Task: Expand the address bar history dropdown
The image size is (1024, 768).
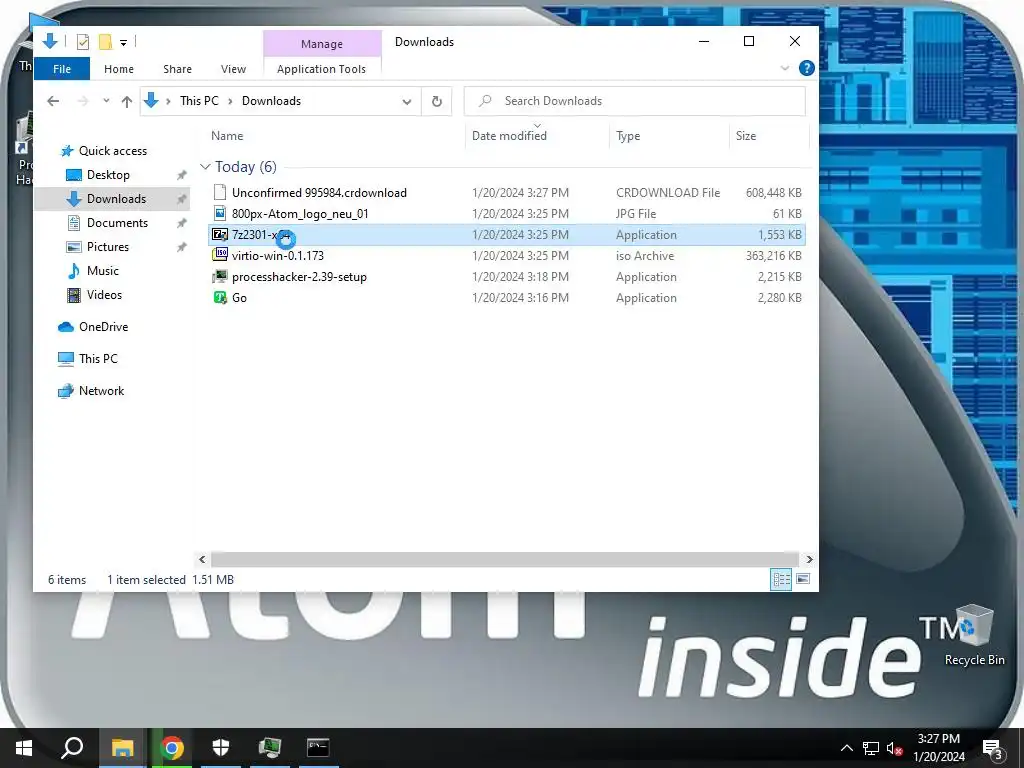Action: coord(407,102)
